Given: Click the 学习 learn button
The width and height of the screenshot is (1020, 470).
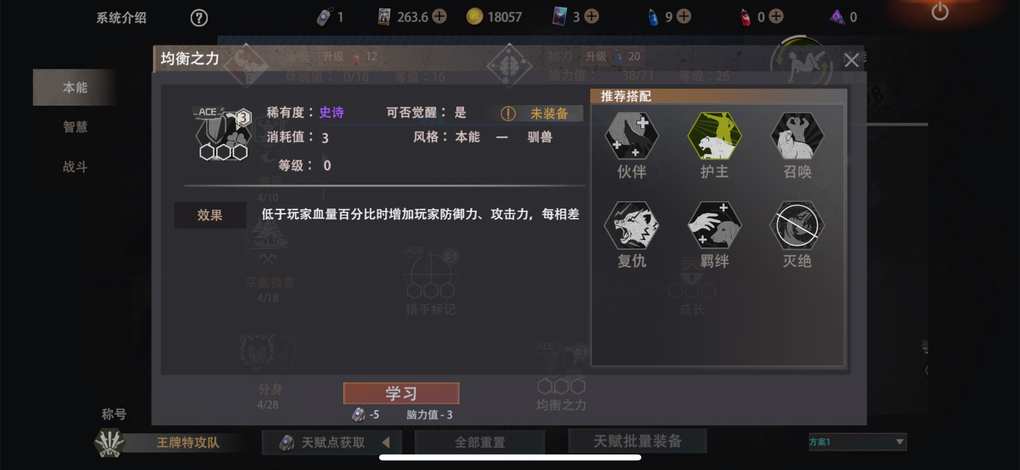Looking at the screenshot, I should (x=401, y=393).
